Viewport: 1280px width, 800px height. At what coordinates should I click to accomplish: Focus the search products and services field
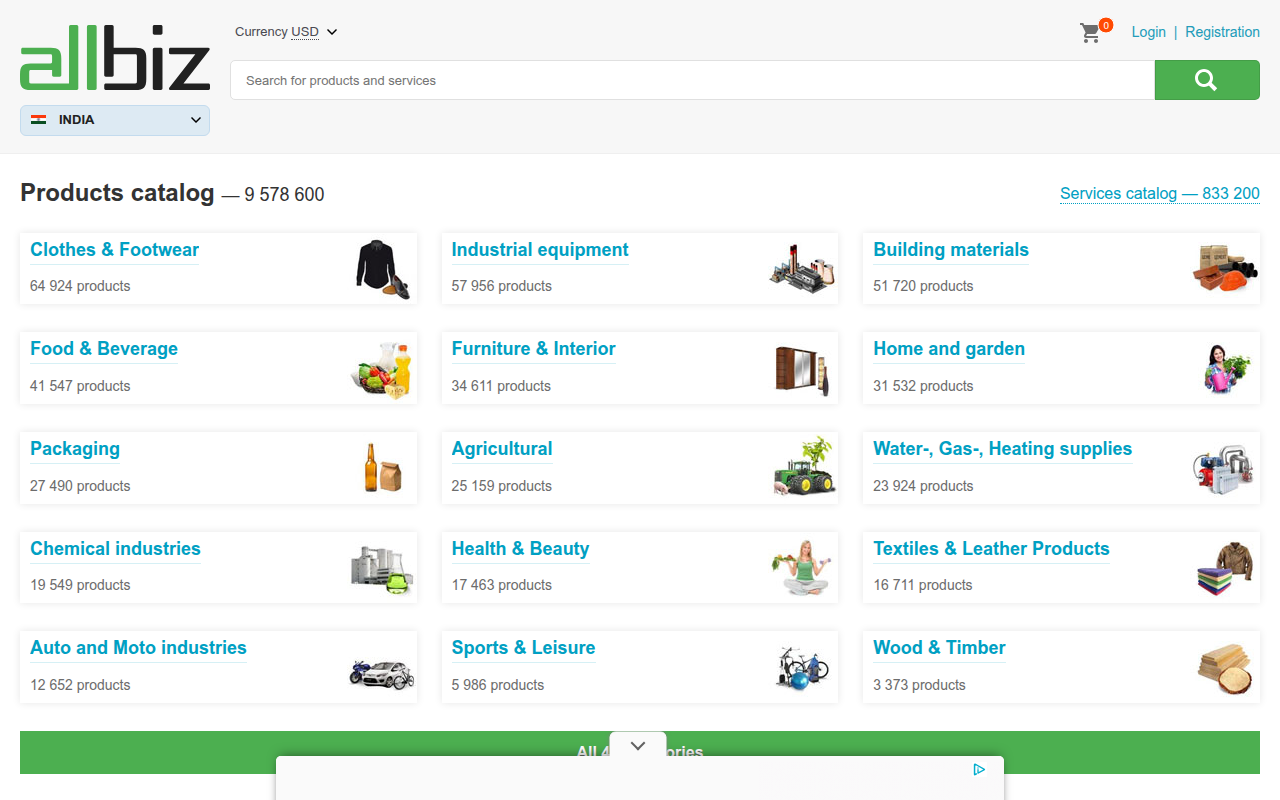[x=692, y=80]
